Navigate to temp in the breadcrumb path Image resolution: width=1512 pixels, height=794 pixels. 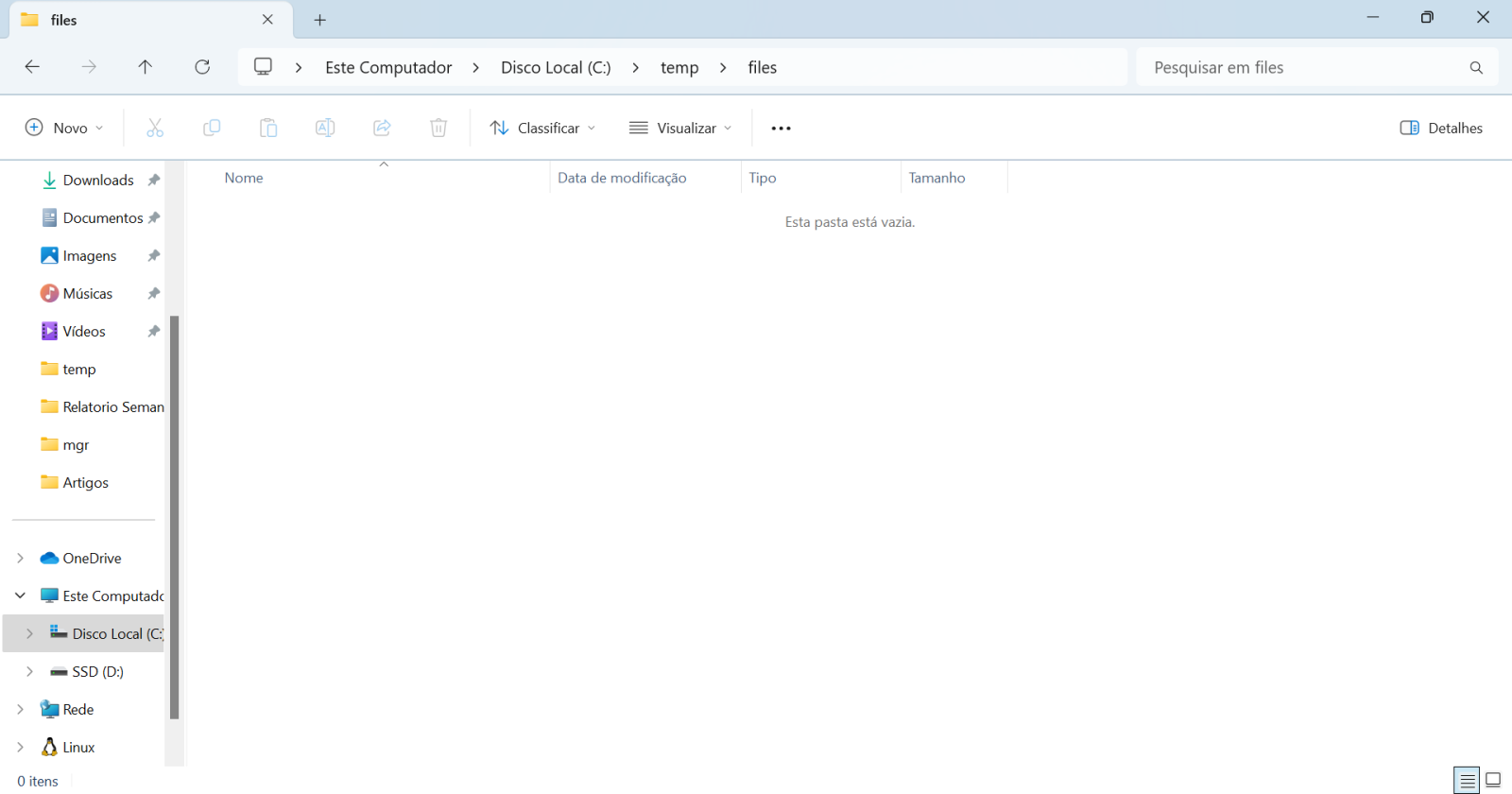click(679, 67)
